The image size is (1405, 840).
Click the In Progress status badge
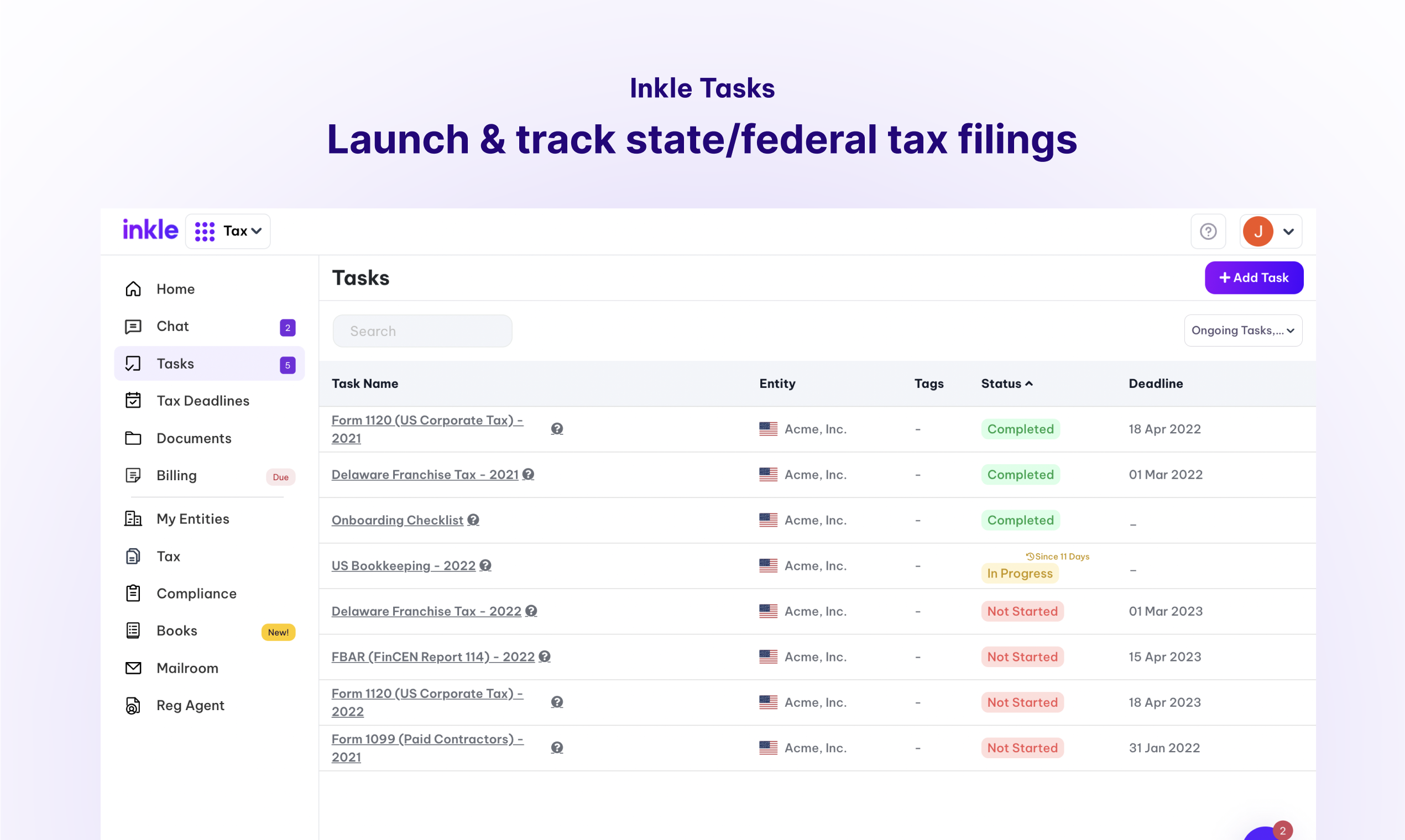point(1020,574)
